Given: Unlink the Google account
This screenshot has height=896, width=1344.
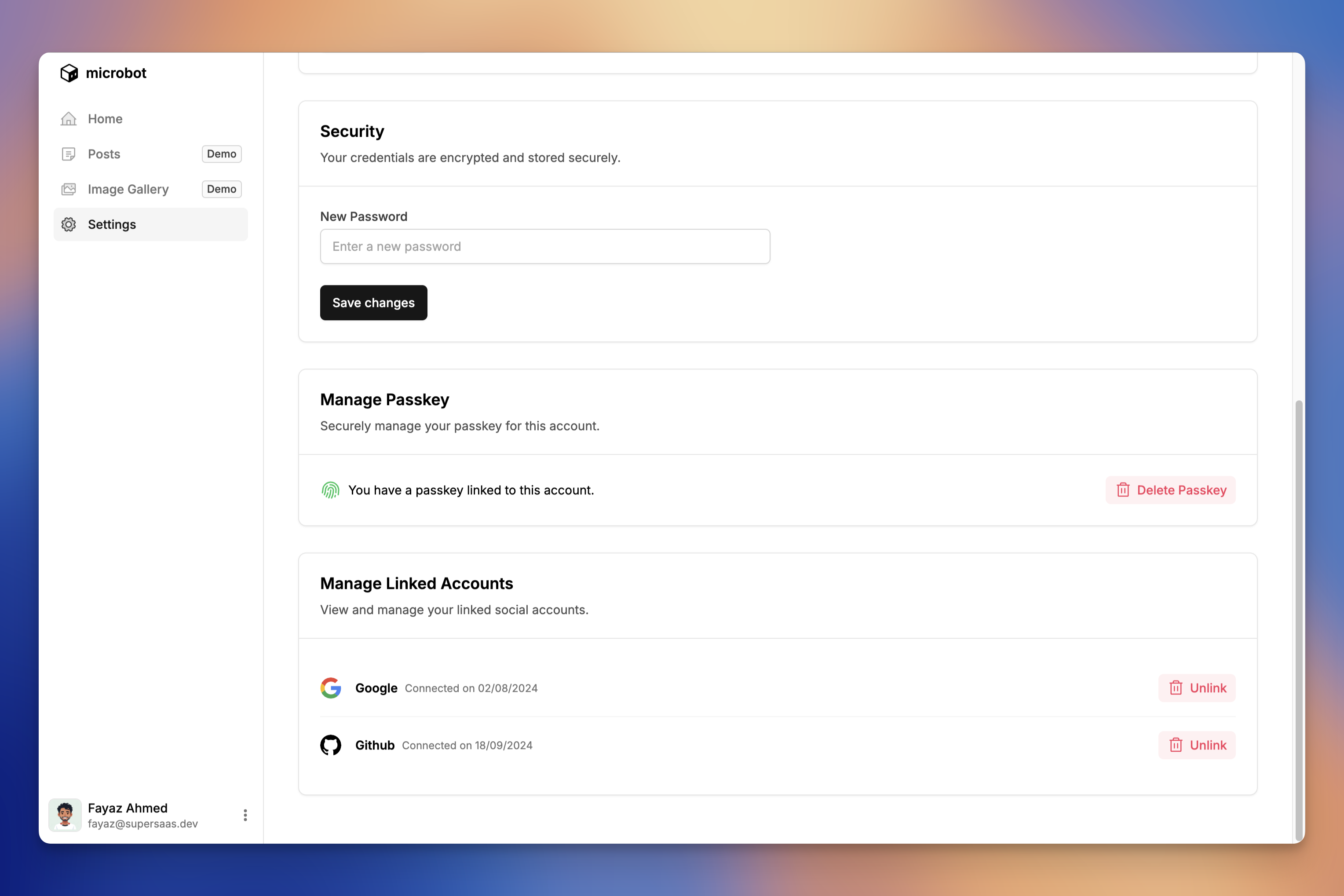Looking at the screenshot, I should 1197,688.
